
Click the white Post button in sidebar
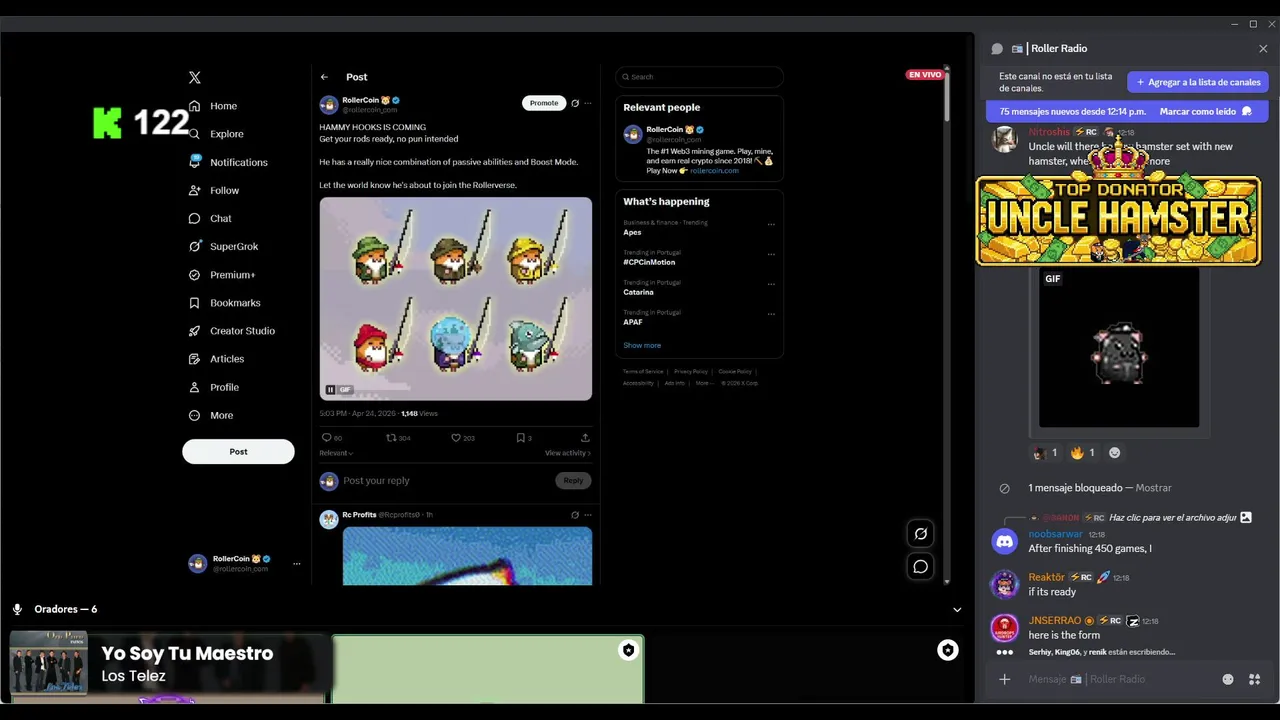pyautogui.click(x=238, y=451)
